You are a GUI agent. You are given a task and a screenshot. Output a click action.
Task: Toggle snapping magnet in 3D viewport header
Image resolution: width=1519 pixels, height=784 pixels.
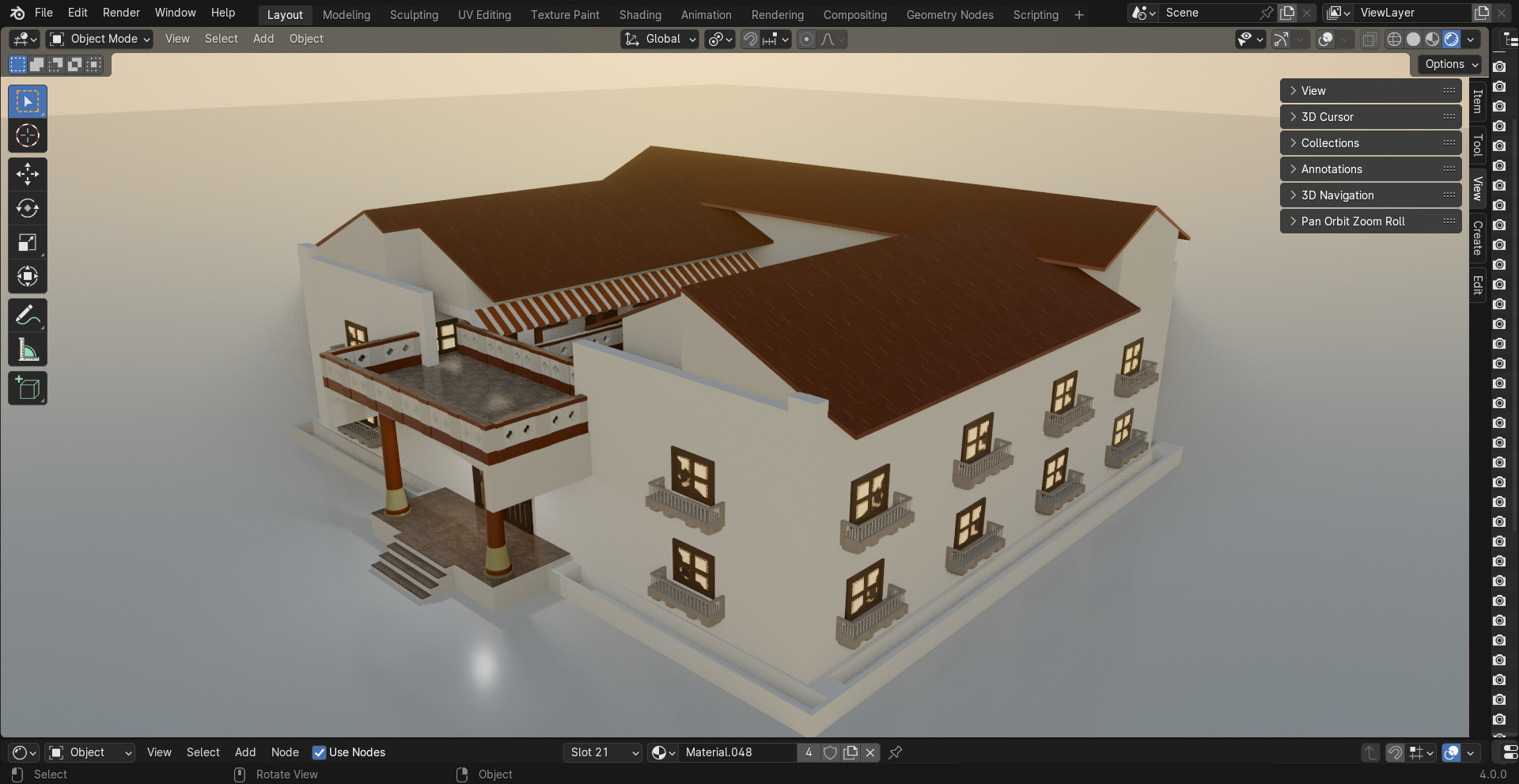coord(750,39)
